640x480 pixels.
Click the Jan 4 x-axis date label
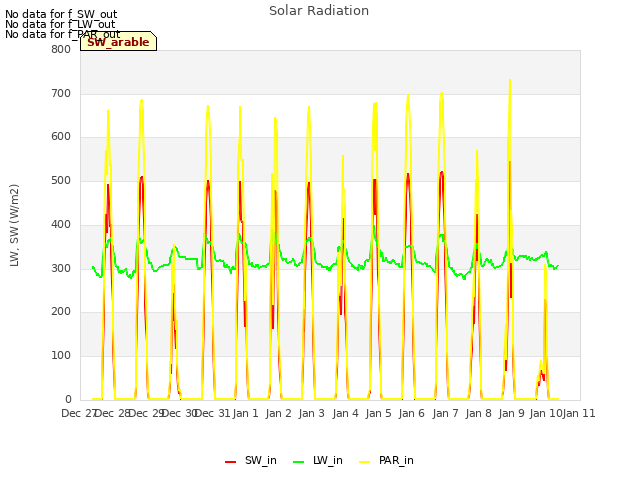(x=346, y=413)
